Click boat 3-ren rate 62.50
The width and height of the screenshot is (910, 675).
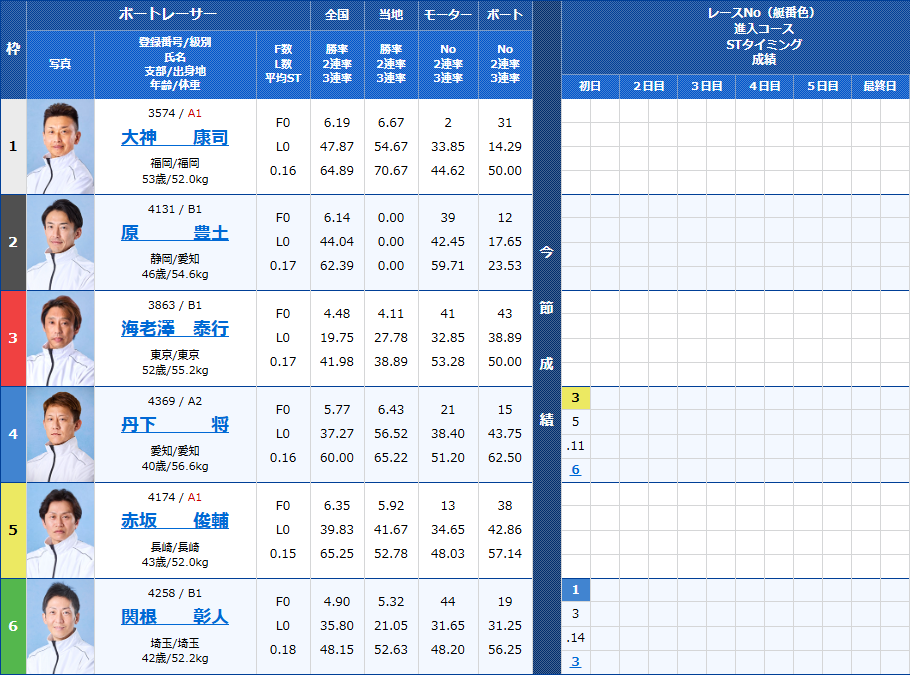(505, 457)
